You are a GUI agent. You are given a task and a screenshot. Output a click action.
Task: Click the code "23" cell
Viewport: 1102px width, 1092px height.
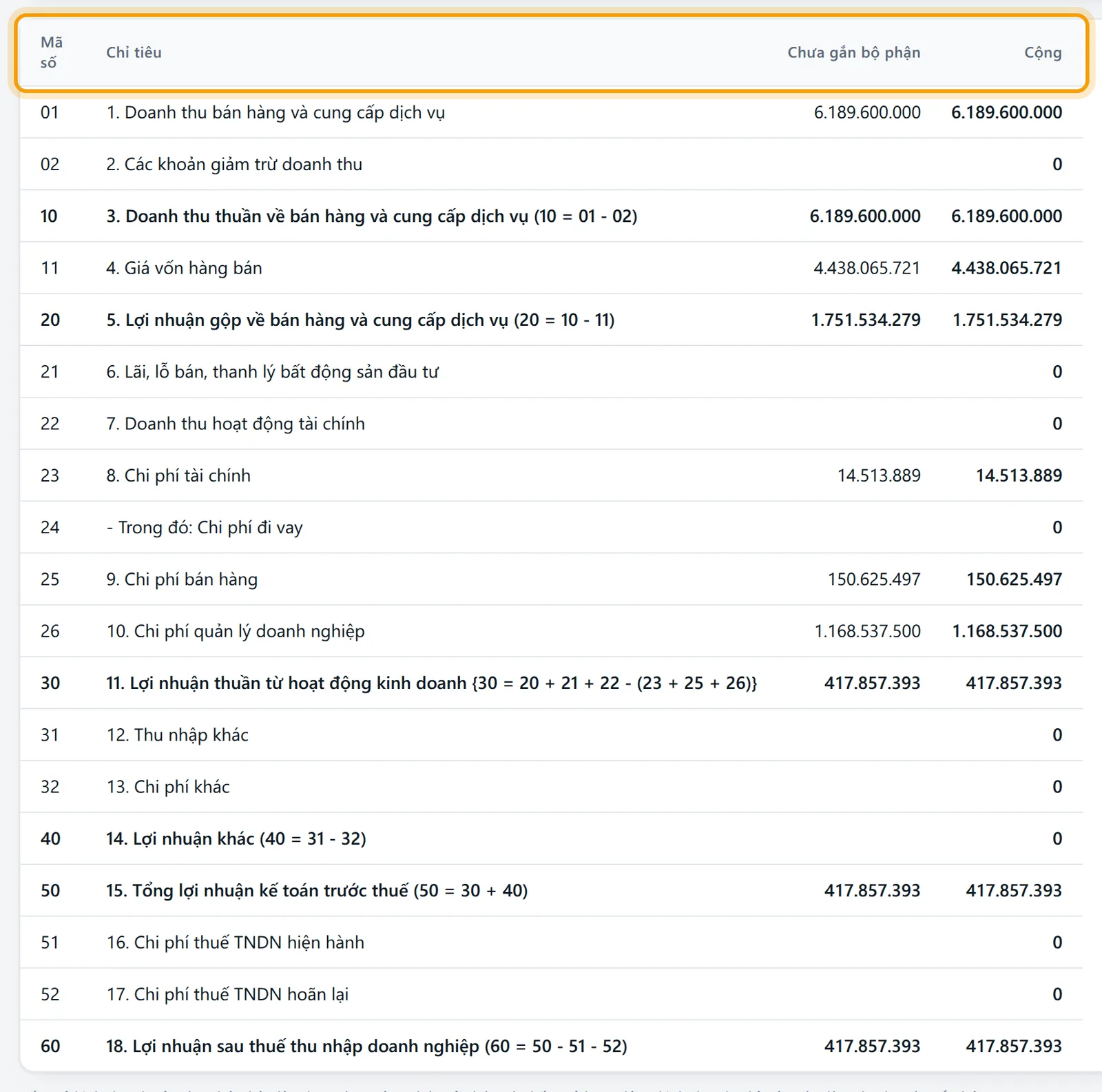[x=50, y=475]
